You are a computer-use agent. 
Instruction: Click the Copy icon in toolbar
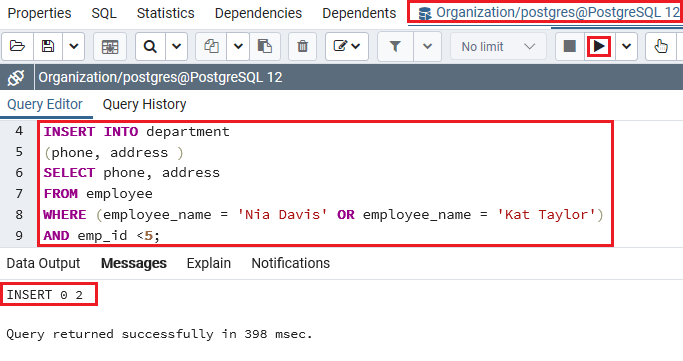click(x=212, y=46)
